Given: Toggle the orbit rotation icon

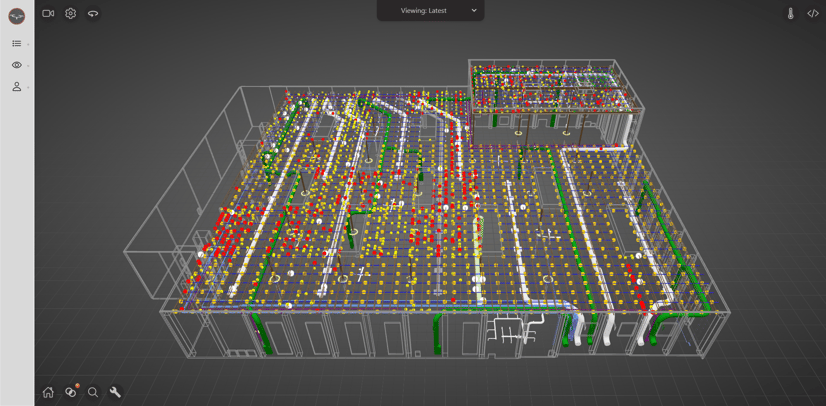Looking at the screenshot, I should pyautogui.click(x=93, y=14).
